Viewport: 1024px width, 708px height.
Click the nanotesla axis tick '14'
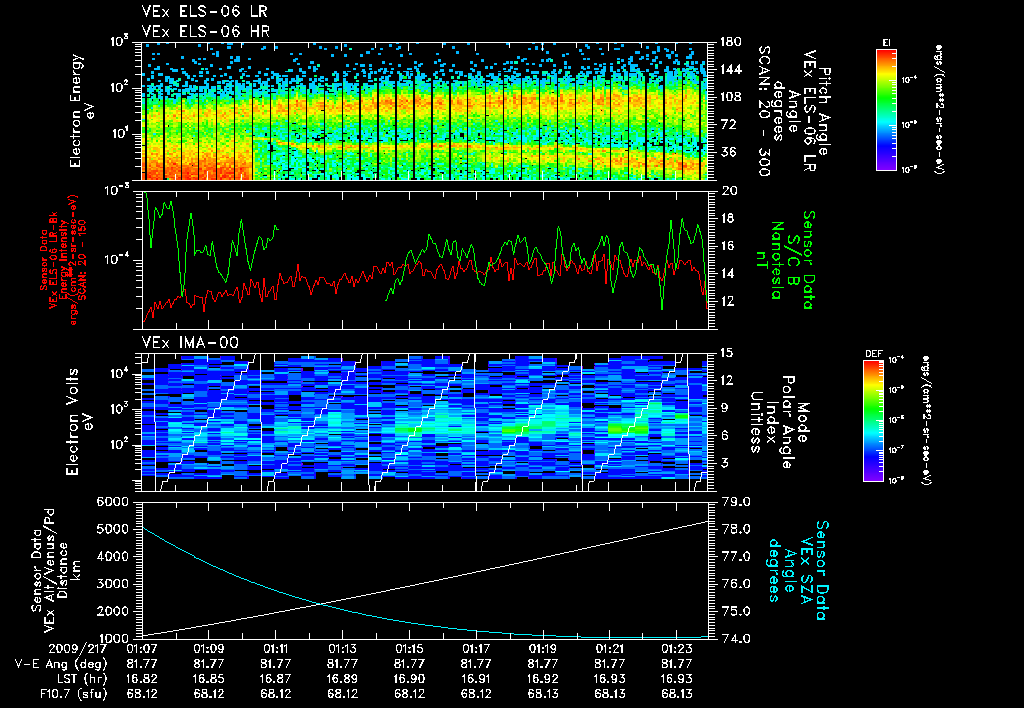tap(729, 274)
